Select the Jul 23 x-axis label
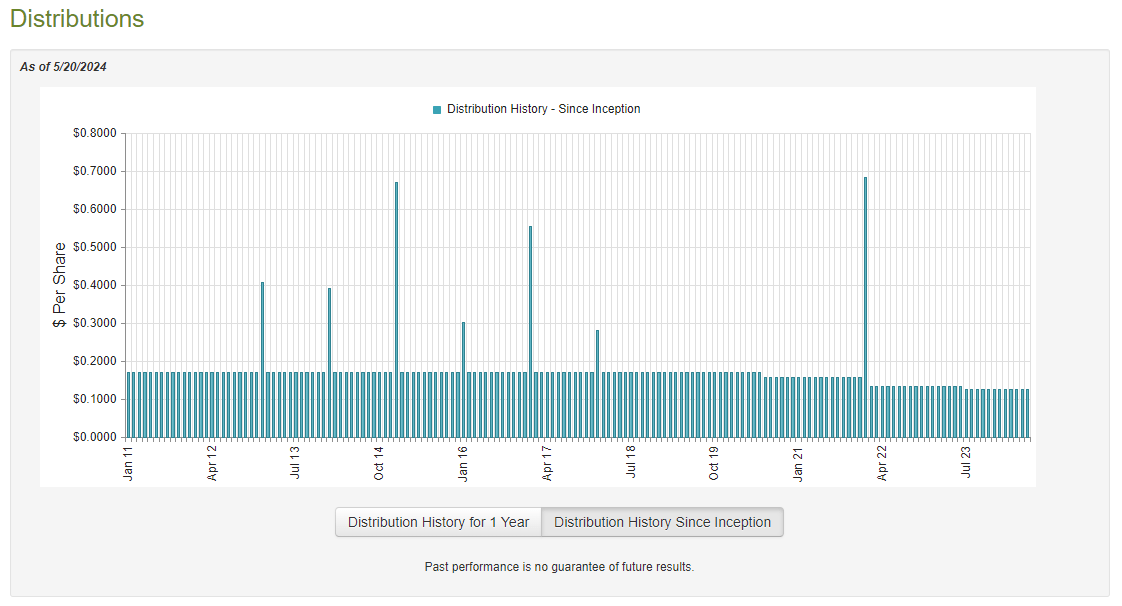 (x=966, y=464)
